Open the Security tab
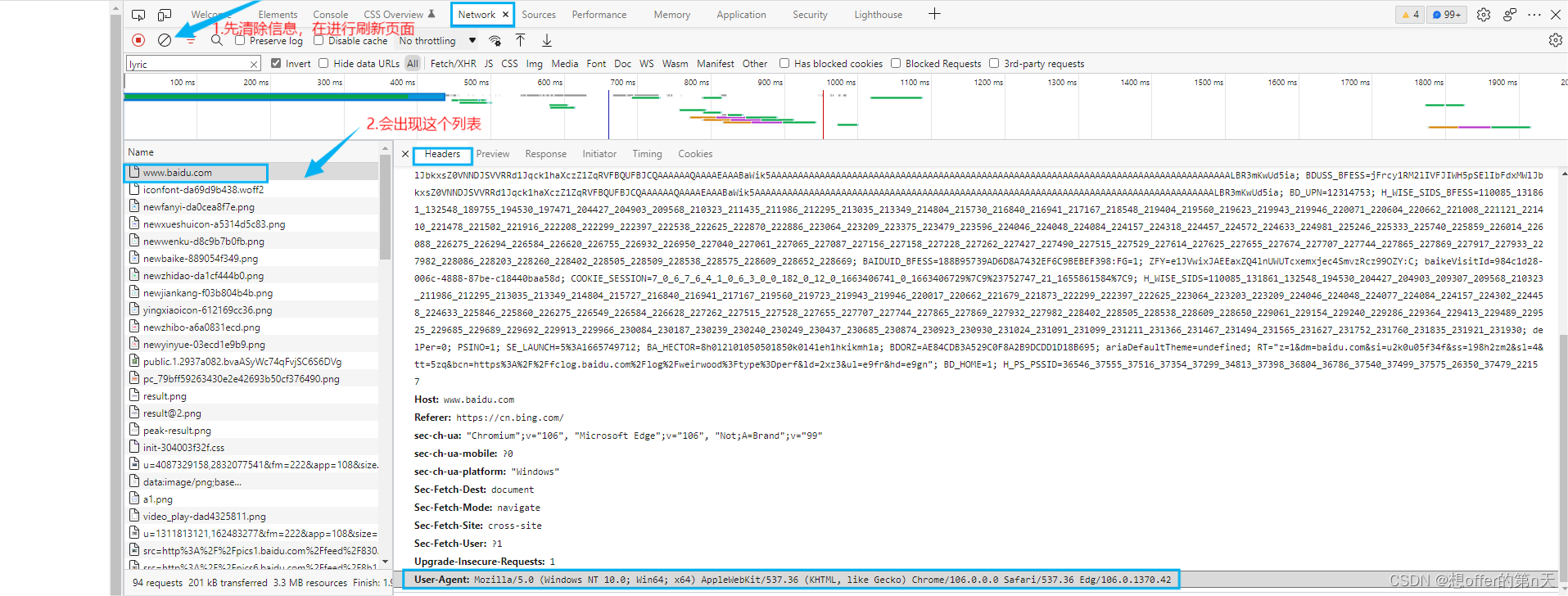1568x596 pixels. point(810,15)
